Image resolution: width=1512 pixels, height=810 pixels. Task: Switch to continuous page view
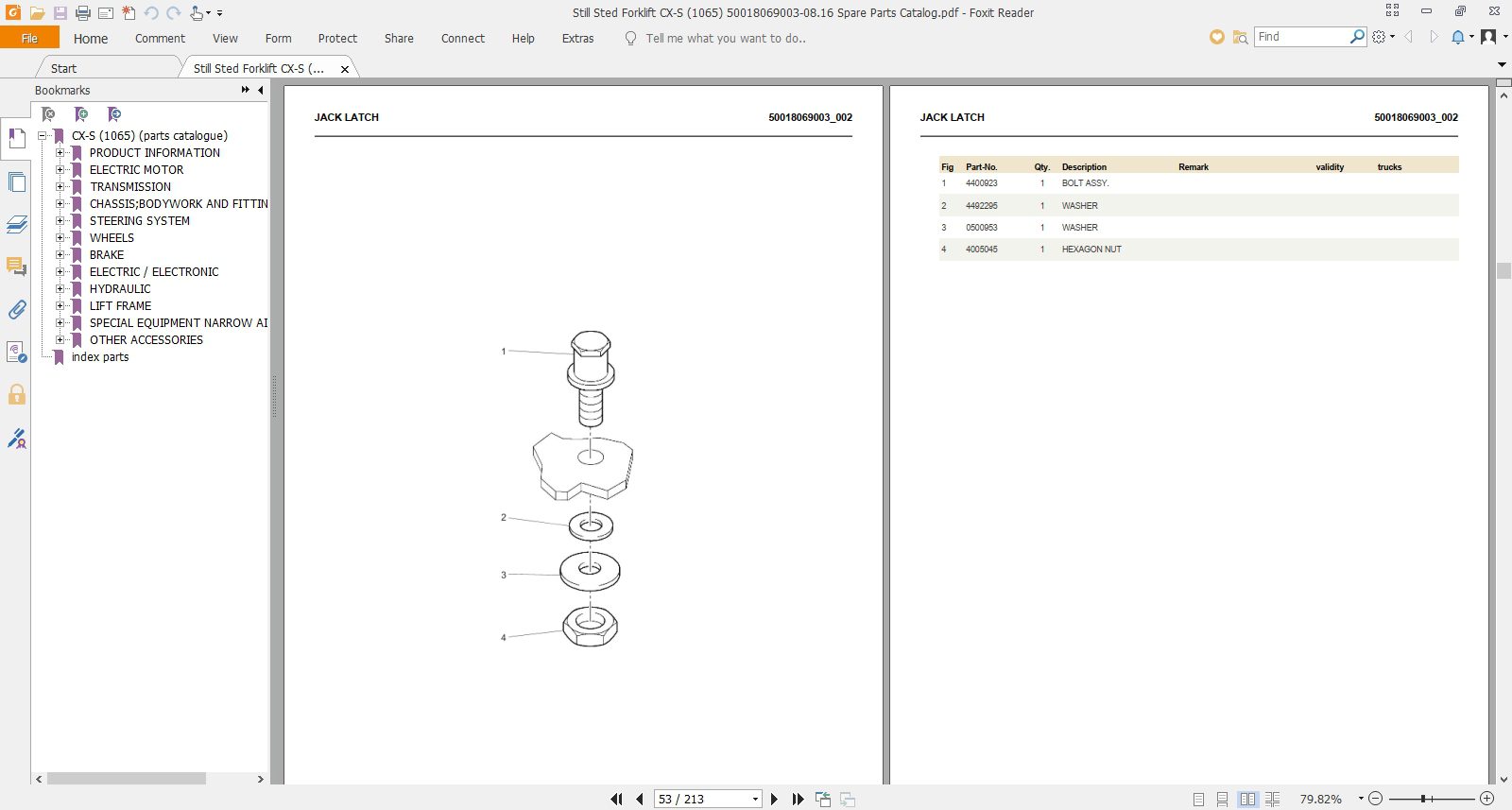tap(1223, 800)
